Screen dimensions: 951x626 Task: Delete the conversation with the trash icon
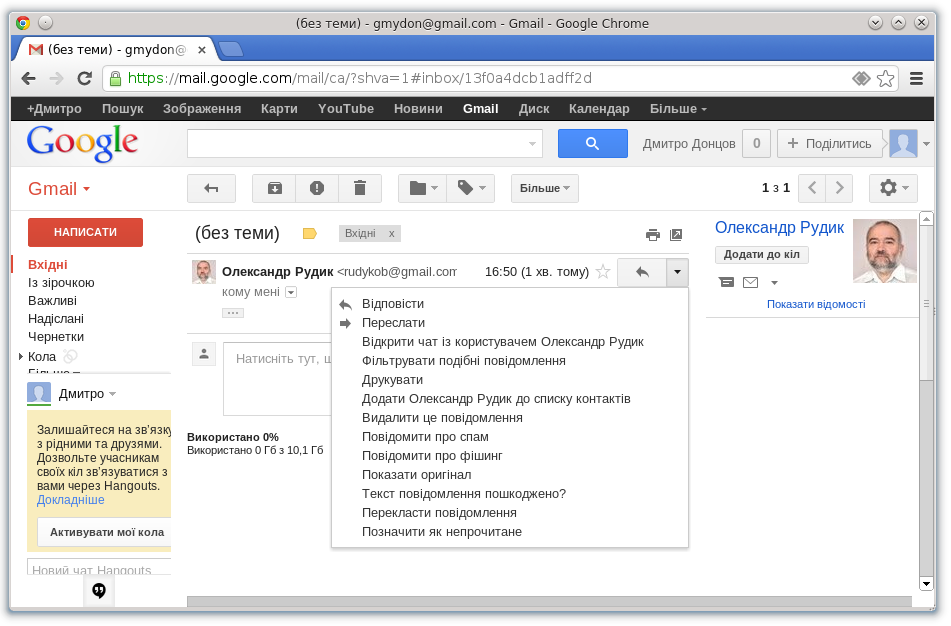(360, 188)
